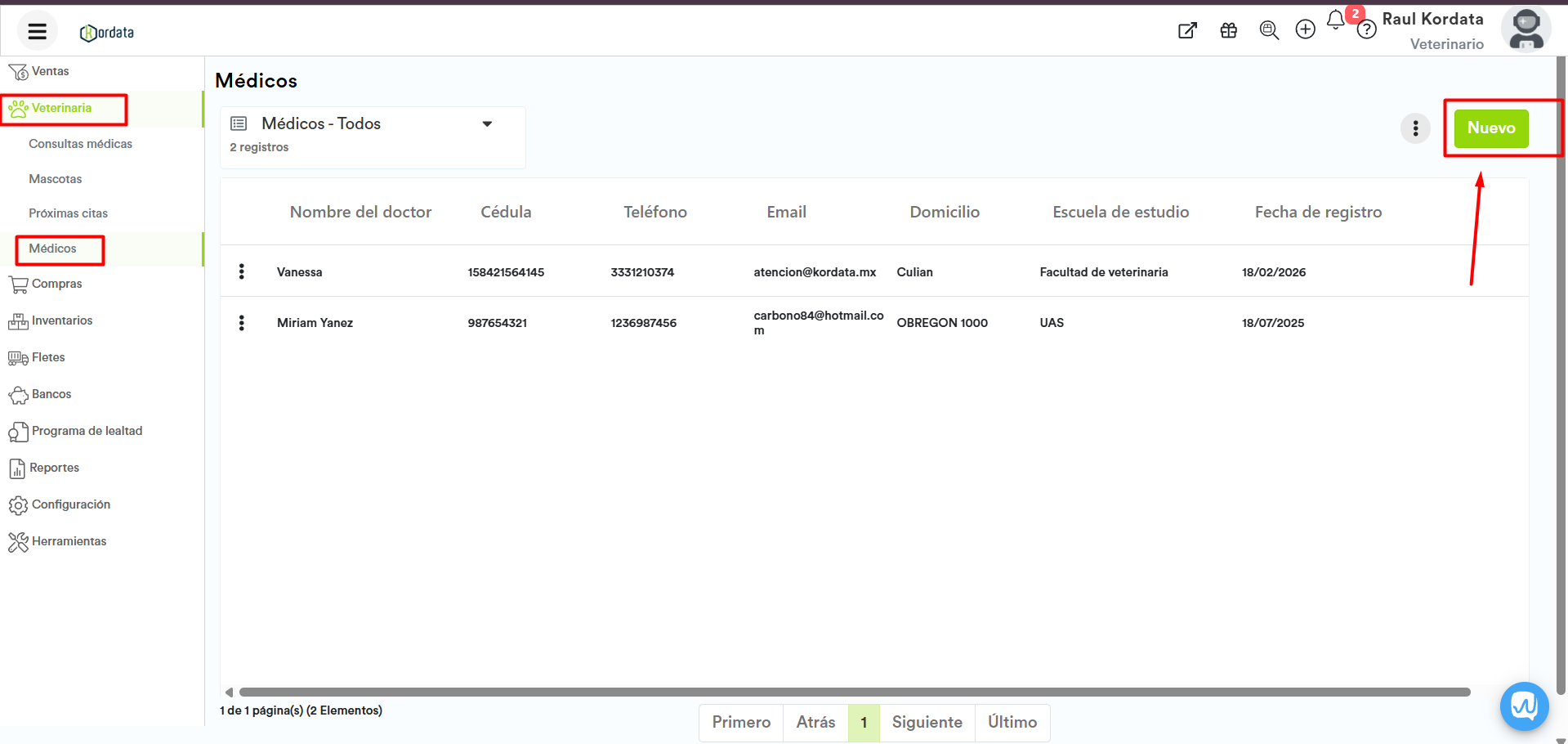Image resolution: width=1568 pixels, height=744 pixels.
Task: Open row options for Vanessa
Action: (242, 271)
